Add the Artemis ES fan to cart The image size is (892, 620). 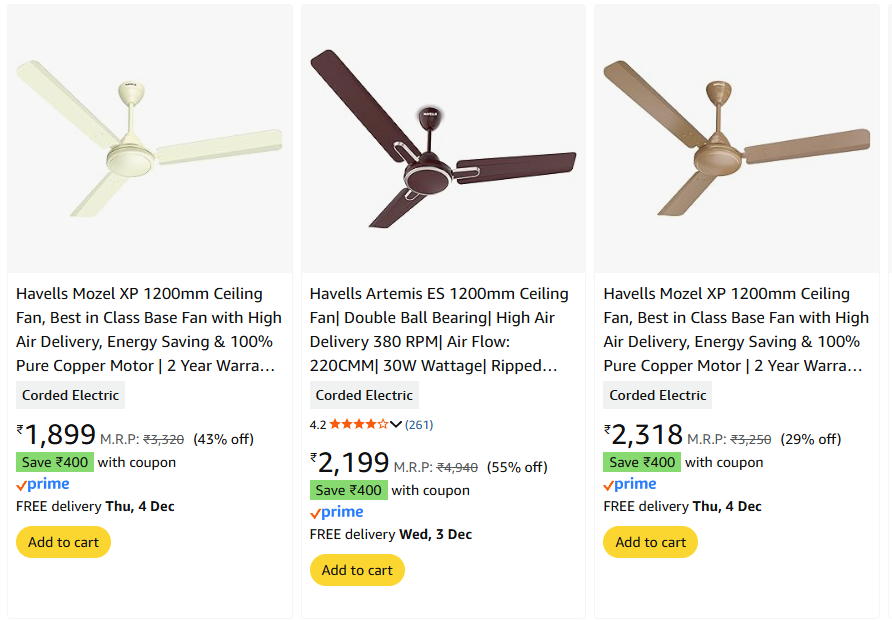coord(357,570)
